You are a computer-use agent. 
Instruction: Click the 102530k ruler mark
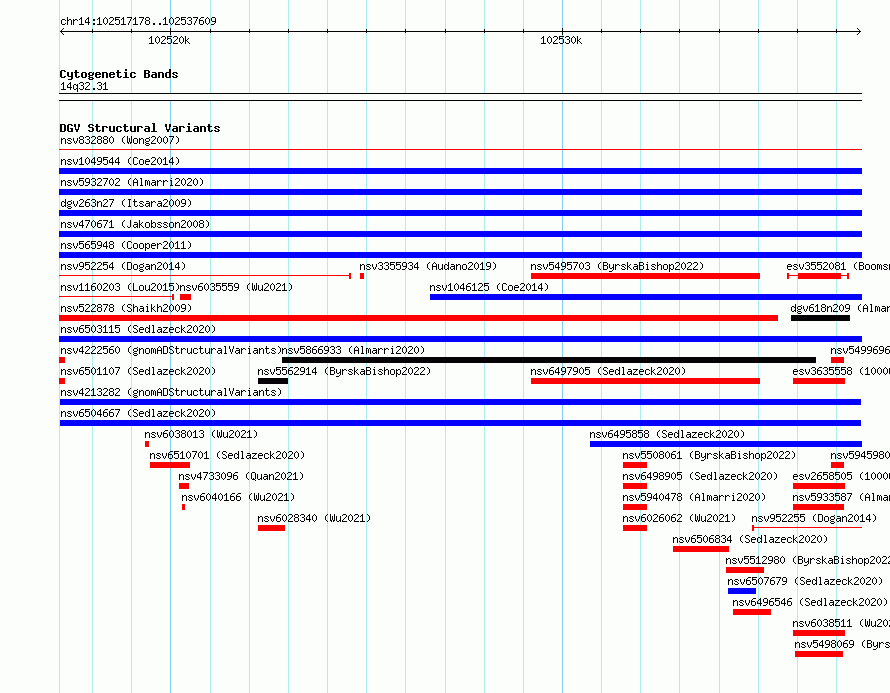pos(561,40)
